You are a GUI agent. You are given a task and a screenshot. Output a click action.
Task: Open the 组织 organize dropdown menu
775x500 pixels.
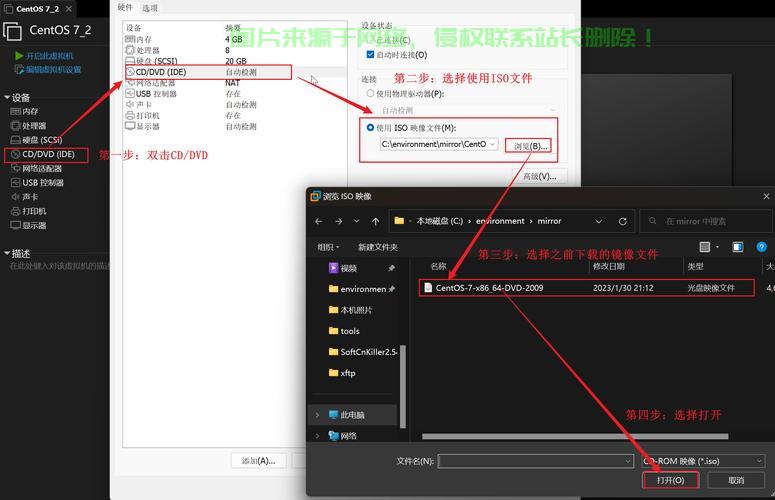[x=328, y=247]
